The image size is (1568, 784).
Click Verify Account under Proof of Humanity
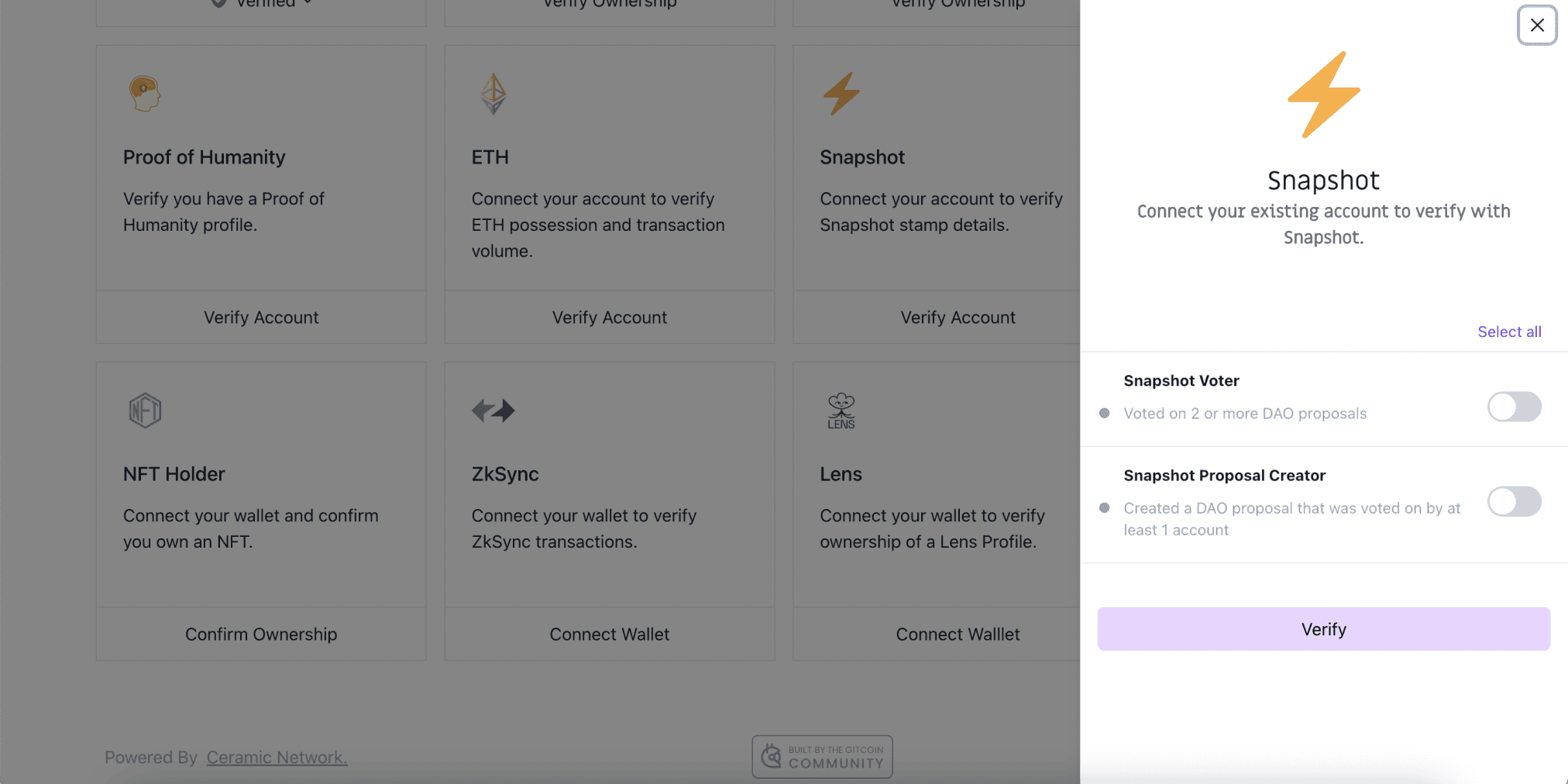(x=261, y=318)
